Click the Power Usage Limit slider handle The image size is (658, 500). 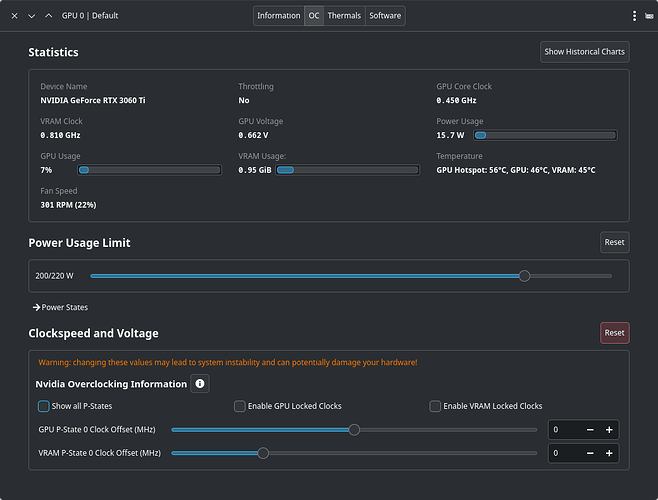(x=525, y=276)
